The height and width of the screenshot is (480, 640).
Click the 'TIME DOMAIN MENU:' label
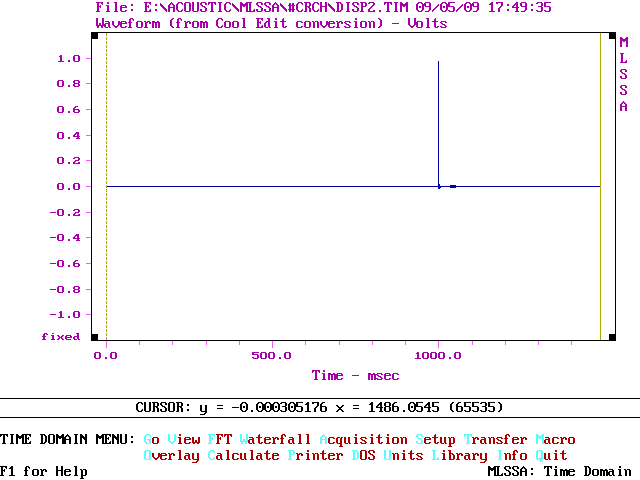pyautogui.click(x=67, y=440)
